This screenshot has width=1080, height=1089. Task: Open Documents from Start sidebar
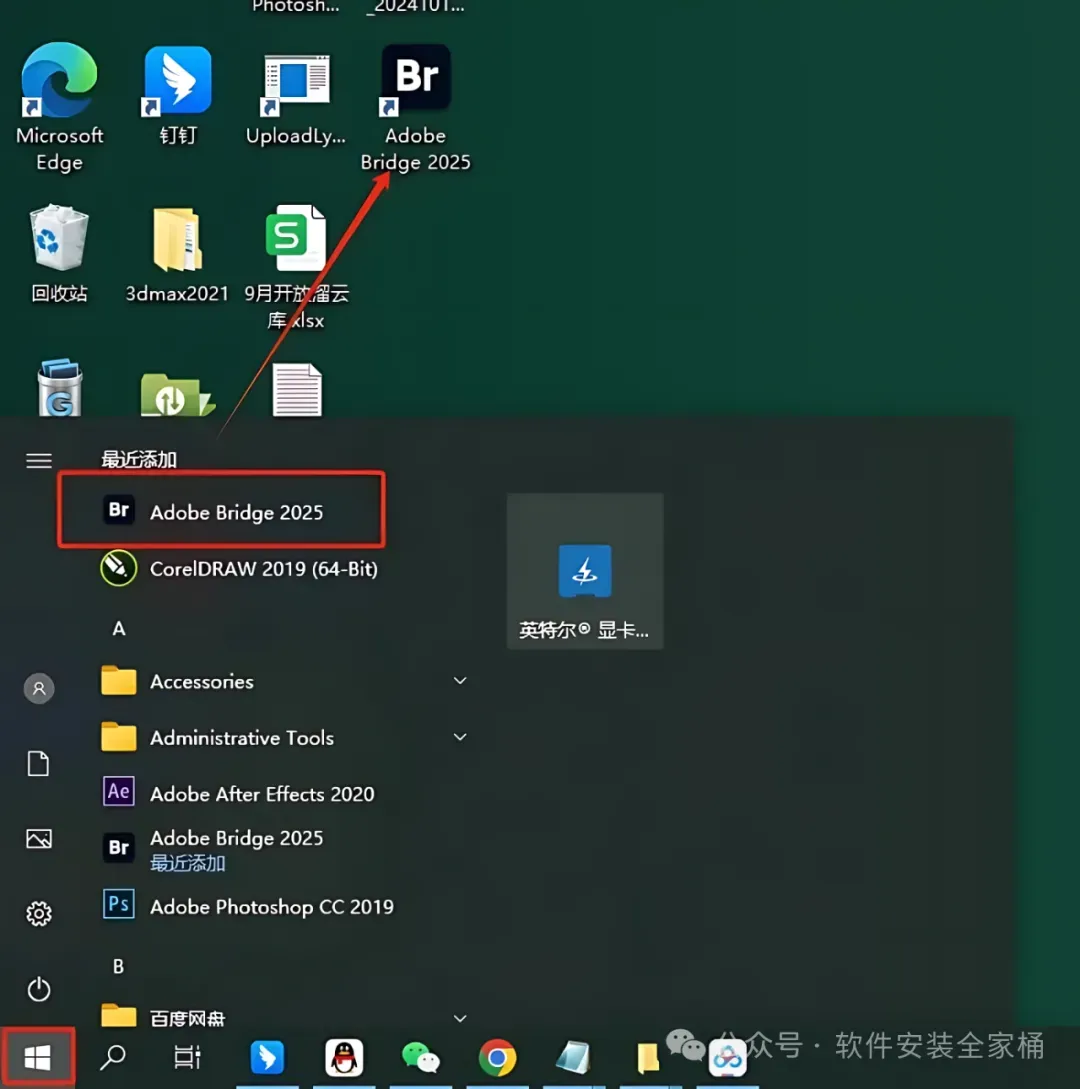[x=39, y=763]
